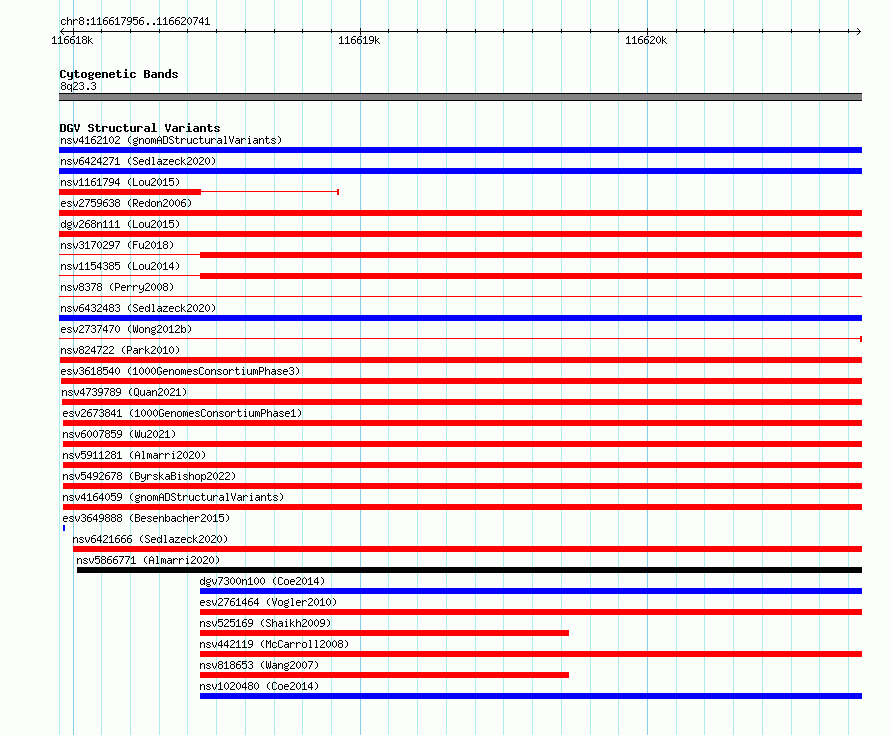
Task: Click the blue bar of dgv7300n100
Action: point(531,591)
